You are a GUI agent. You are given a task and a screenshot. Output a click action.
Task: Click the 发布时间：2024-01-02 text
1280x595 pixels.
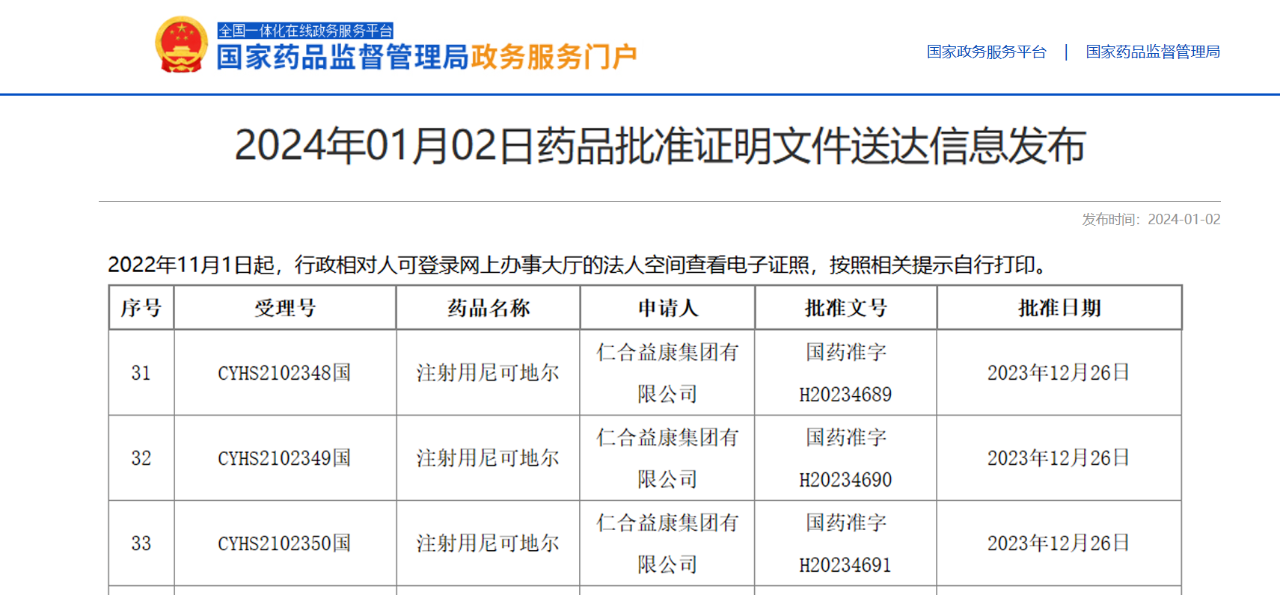(x=1151, y=219)
